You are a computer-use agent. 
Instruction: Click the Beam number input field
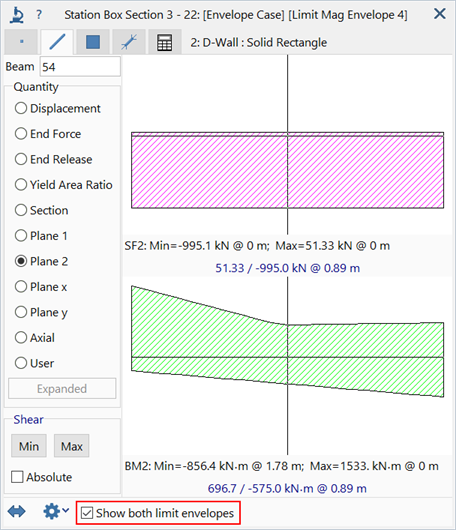80,67
